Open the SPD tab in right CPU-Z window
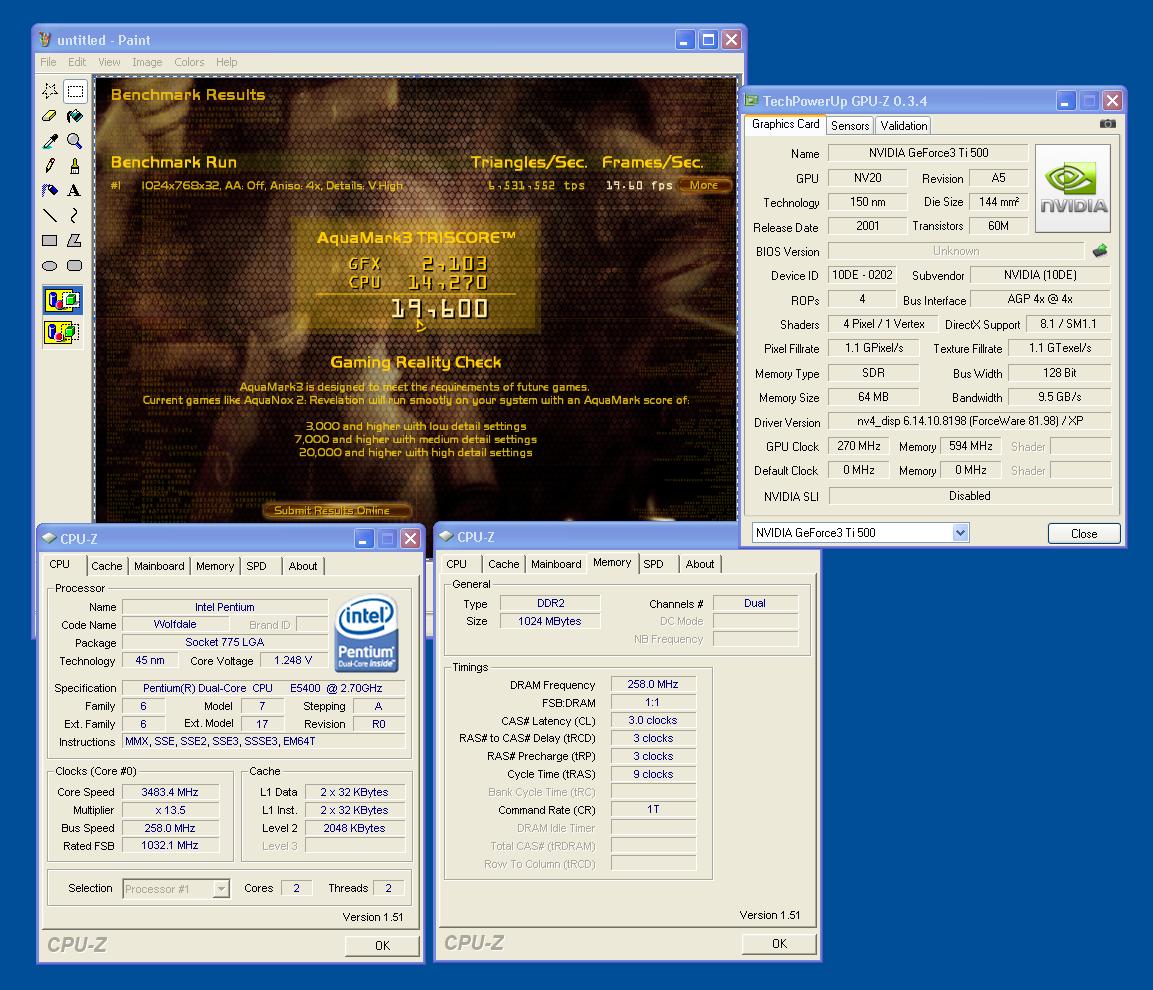The image size is (1153, 990). (x=653, y=564)
